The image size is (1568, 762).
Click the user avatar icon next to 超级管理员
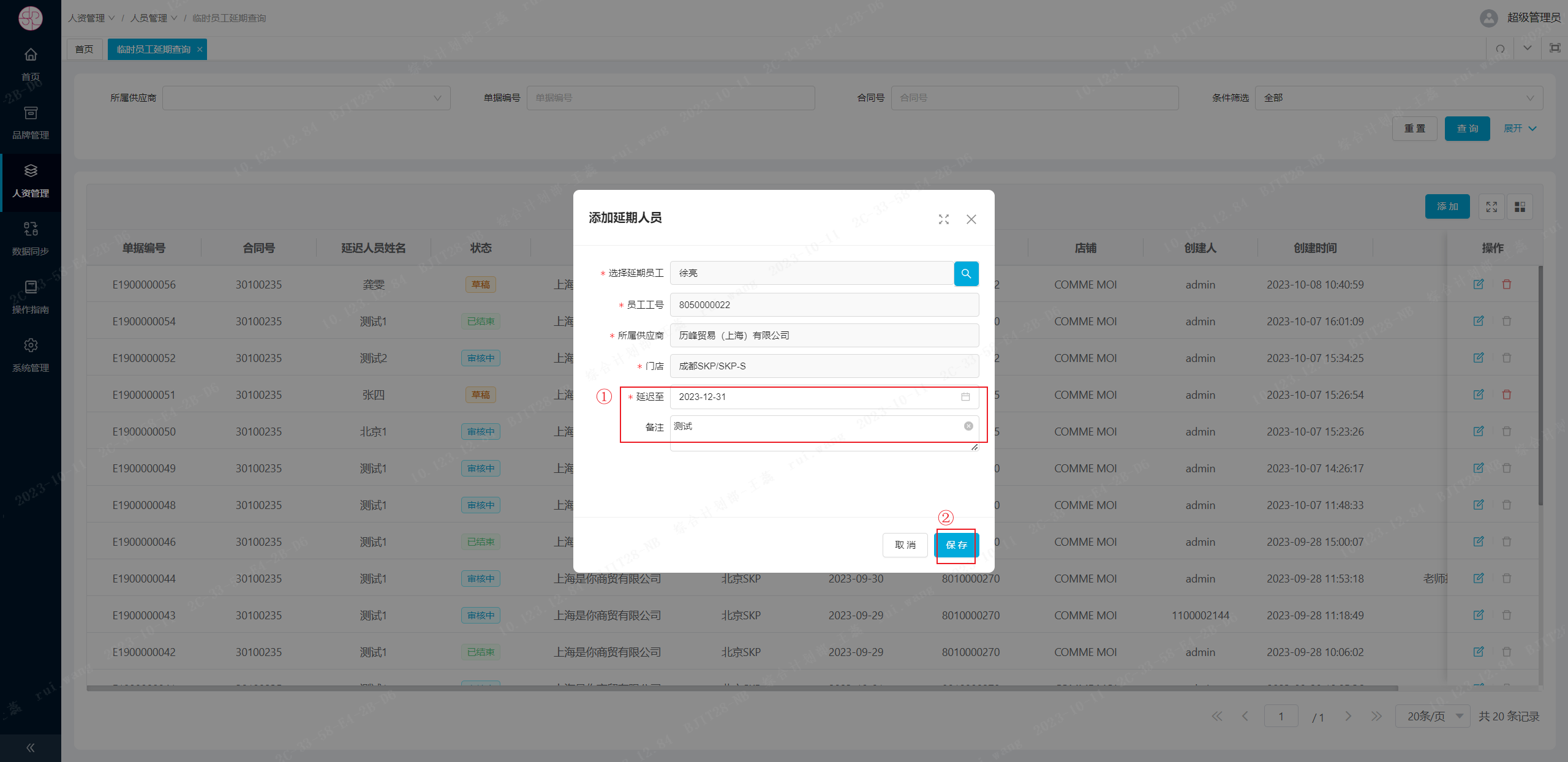[1489, 18]
